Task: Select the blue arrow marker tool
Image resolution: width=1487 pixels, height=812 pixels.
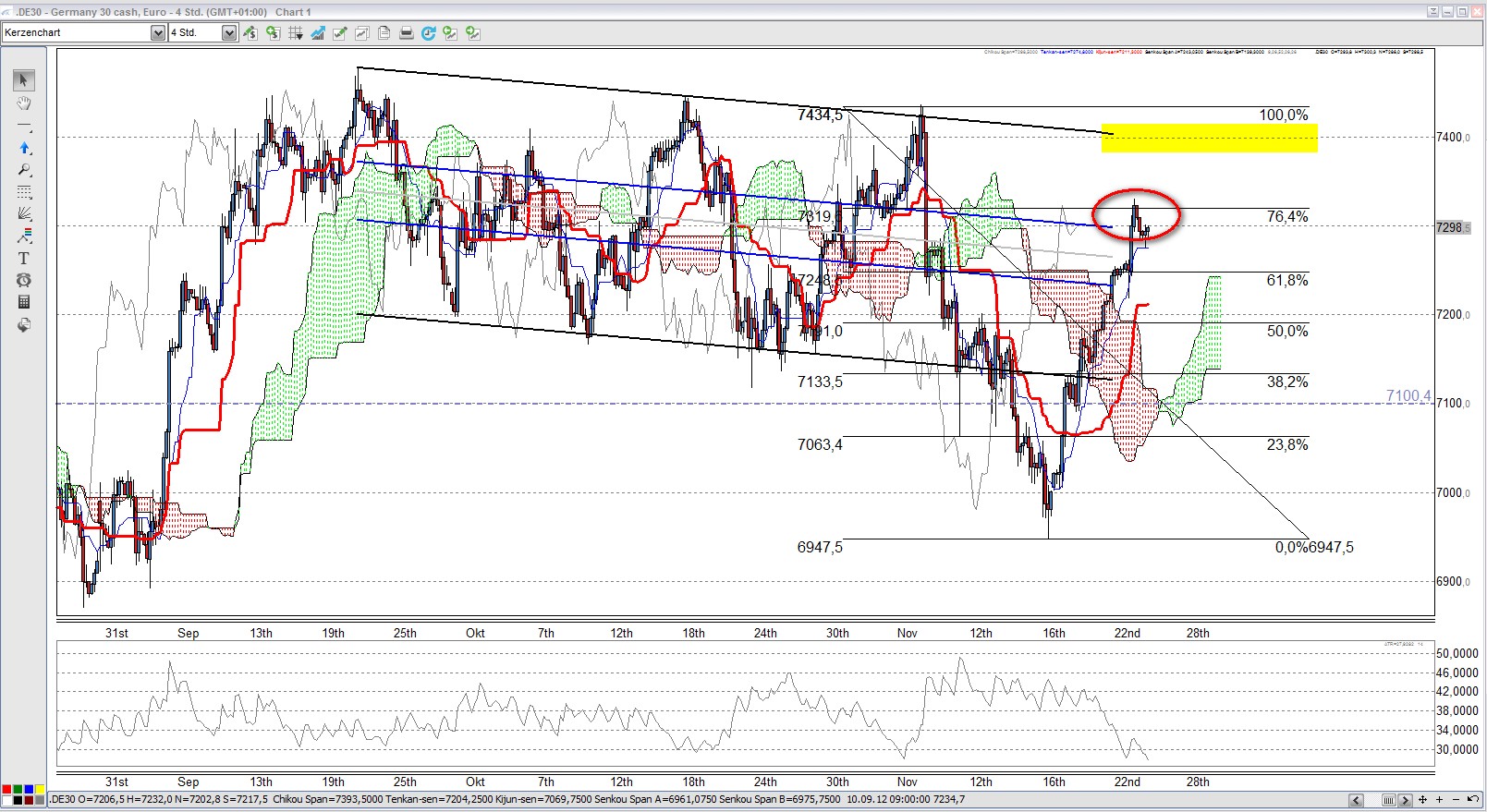Action: pyautogui.click(x=24, y=147)
